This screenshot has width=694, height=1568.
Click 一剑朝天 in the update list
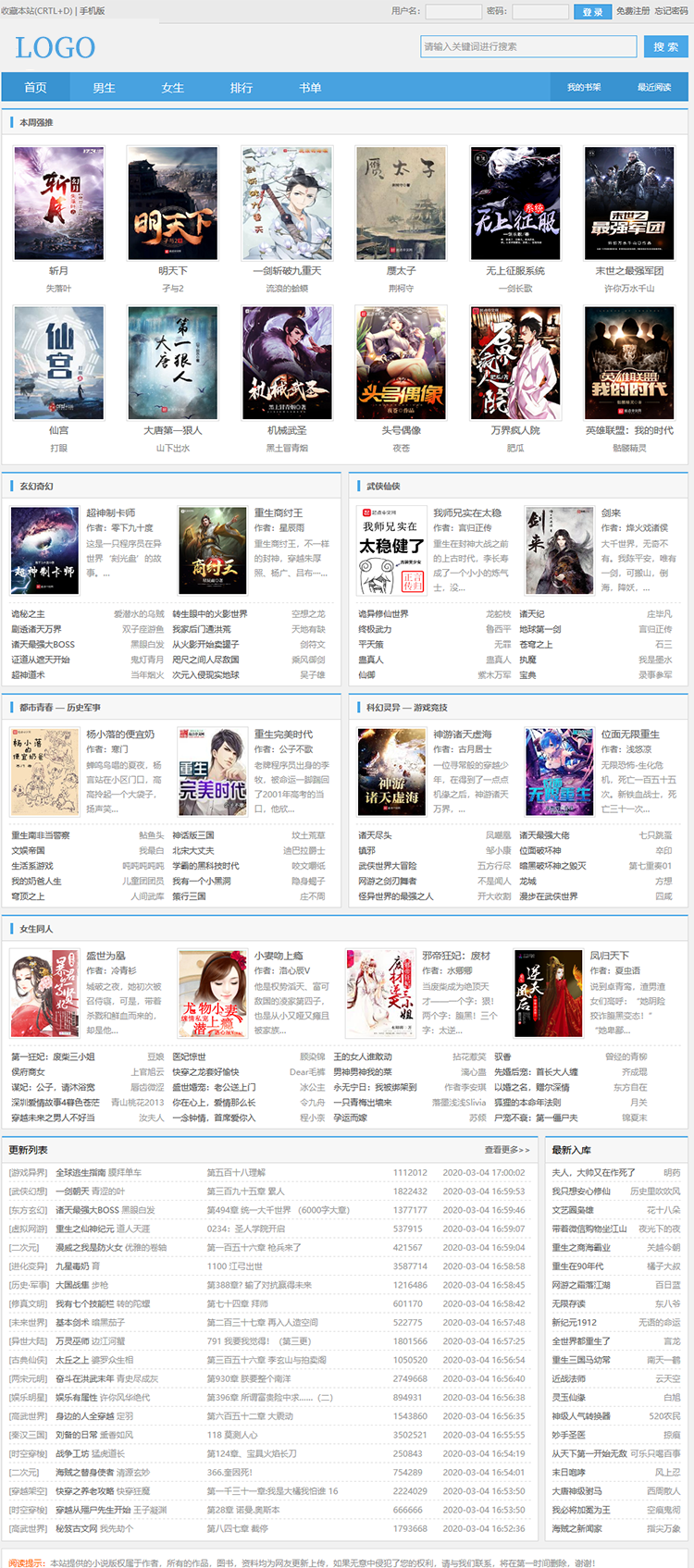72,1191
